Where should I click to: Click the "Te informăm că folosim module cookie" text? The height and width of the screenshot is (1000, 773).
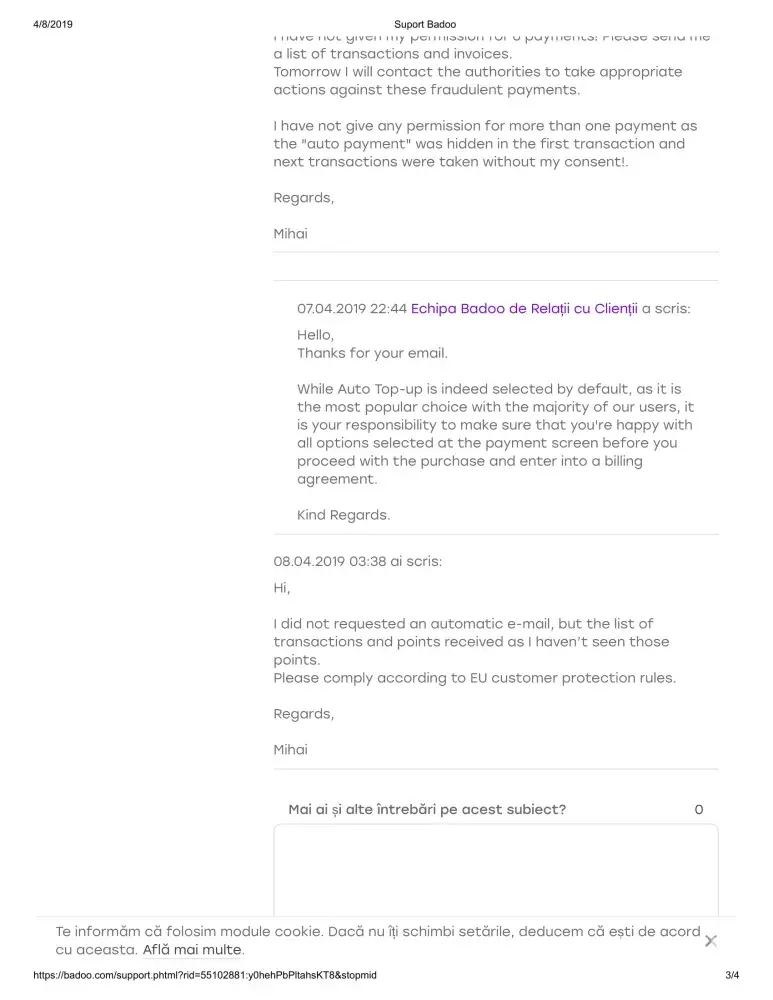377,932
